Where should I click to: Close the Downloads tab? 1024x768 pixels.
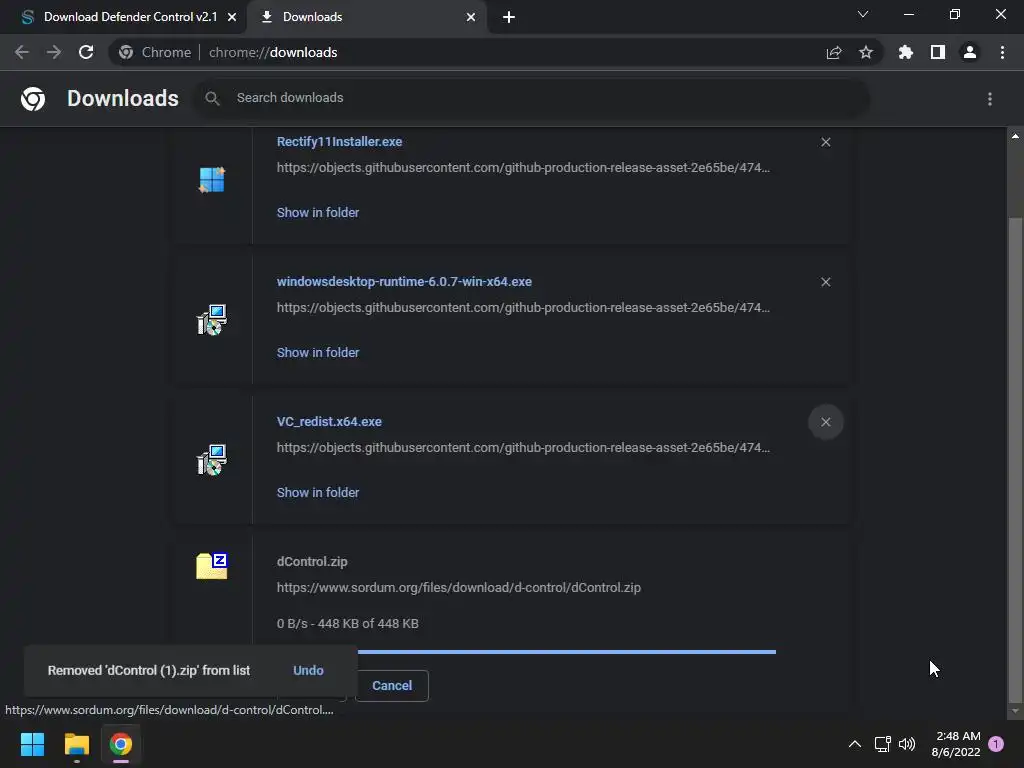click(x=471, y=17)
